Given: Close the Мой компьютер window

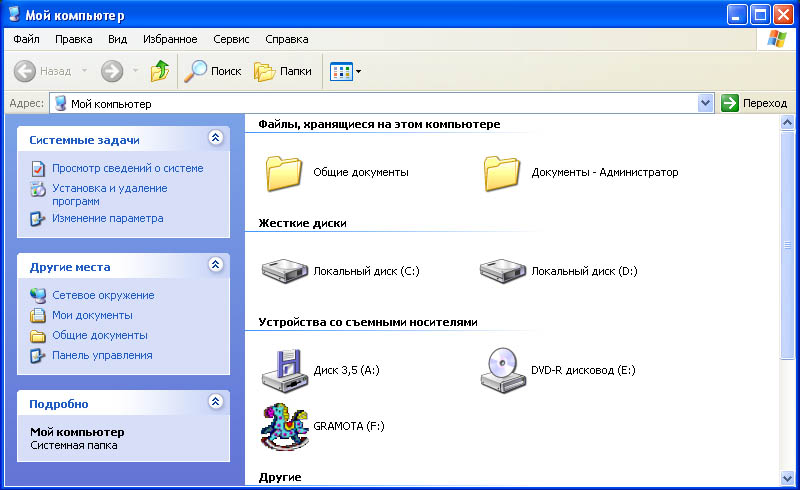Looking at the screenshot, I should point(783,15).
